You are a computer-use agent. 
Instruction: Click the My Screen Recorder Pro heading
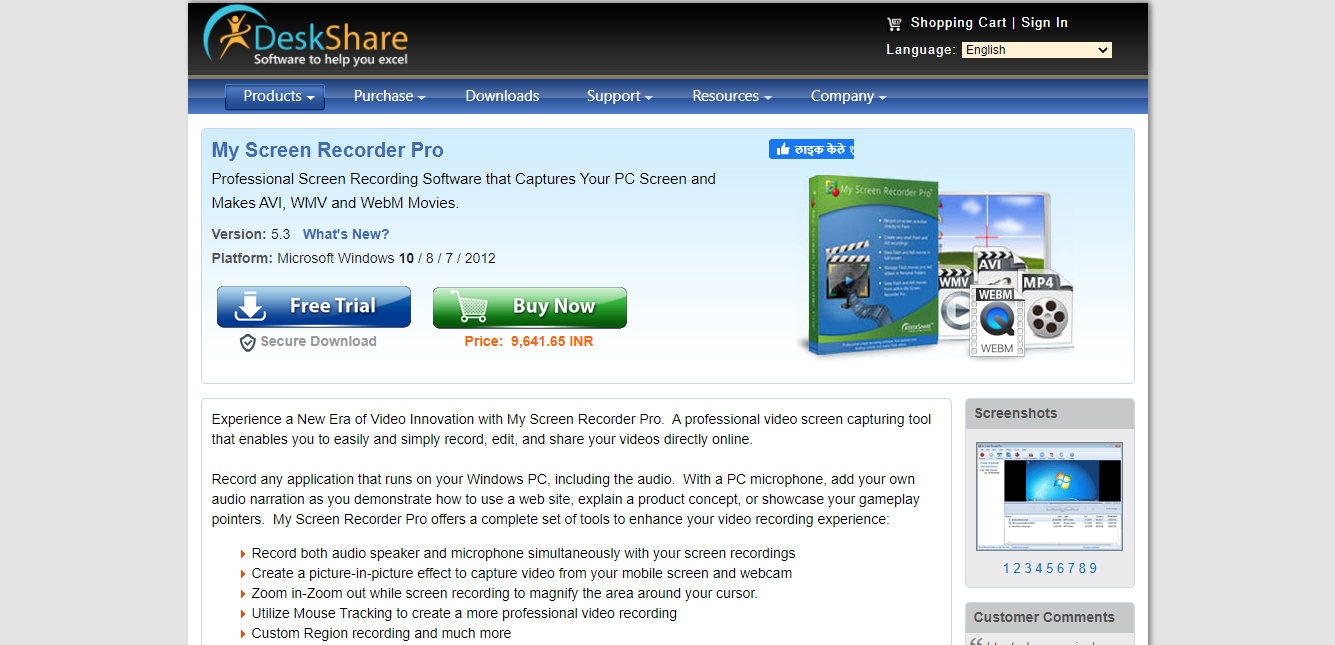click(327, 150)
